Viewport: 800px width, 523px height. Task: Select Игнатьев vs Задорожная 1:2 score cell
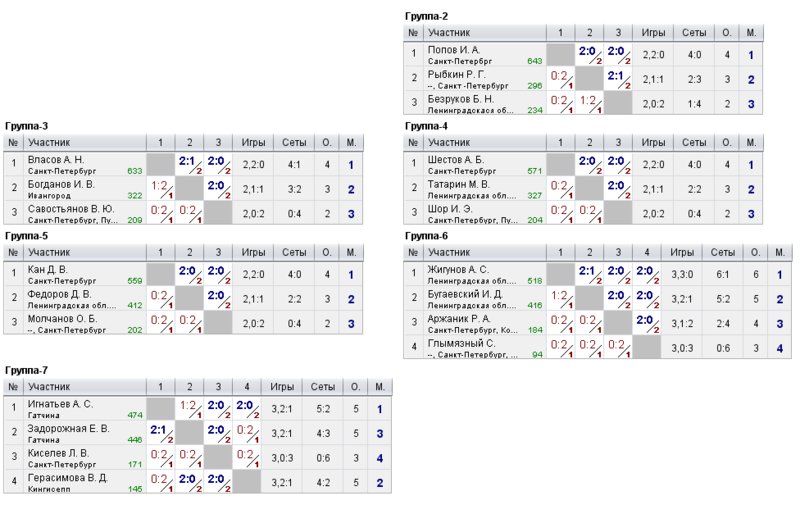click(189, 409)
